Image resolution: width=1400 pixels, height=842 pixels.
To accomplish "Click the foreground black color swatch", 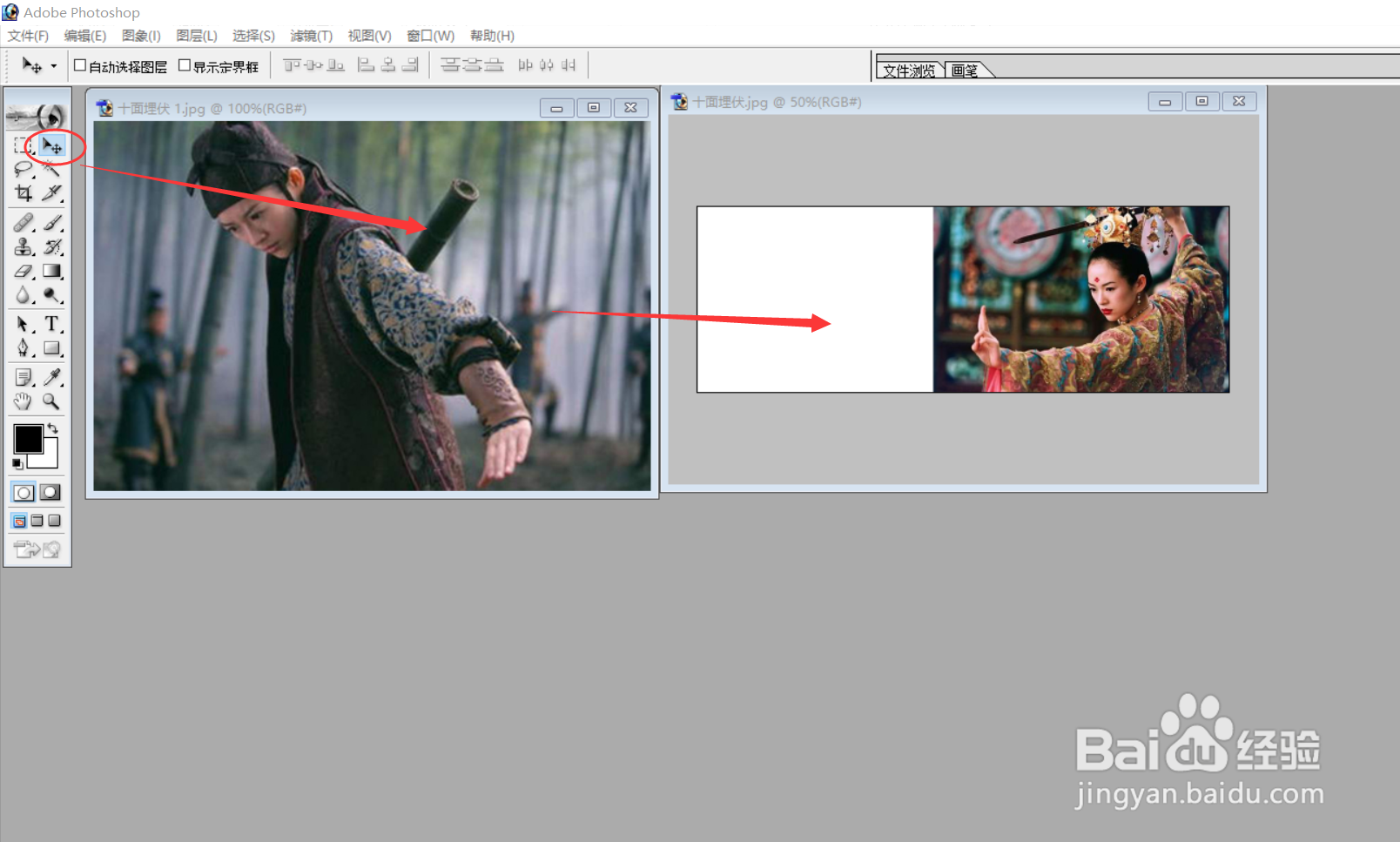I will pos(28,439).
